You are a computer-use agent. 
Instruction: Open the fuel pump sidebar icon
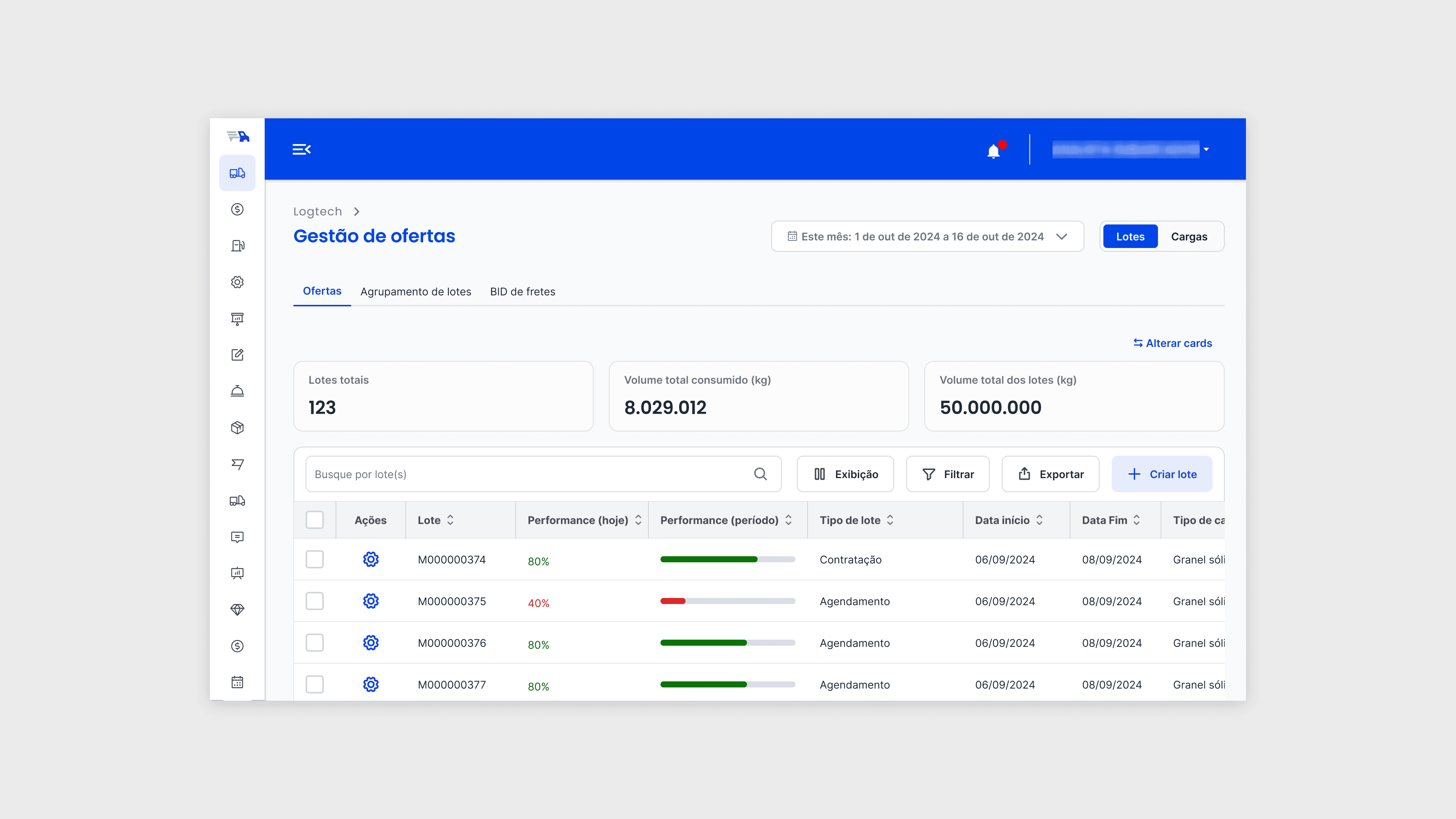[237, 246]
